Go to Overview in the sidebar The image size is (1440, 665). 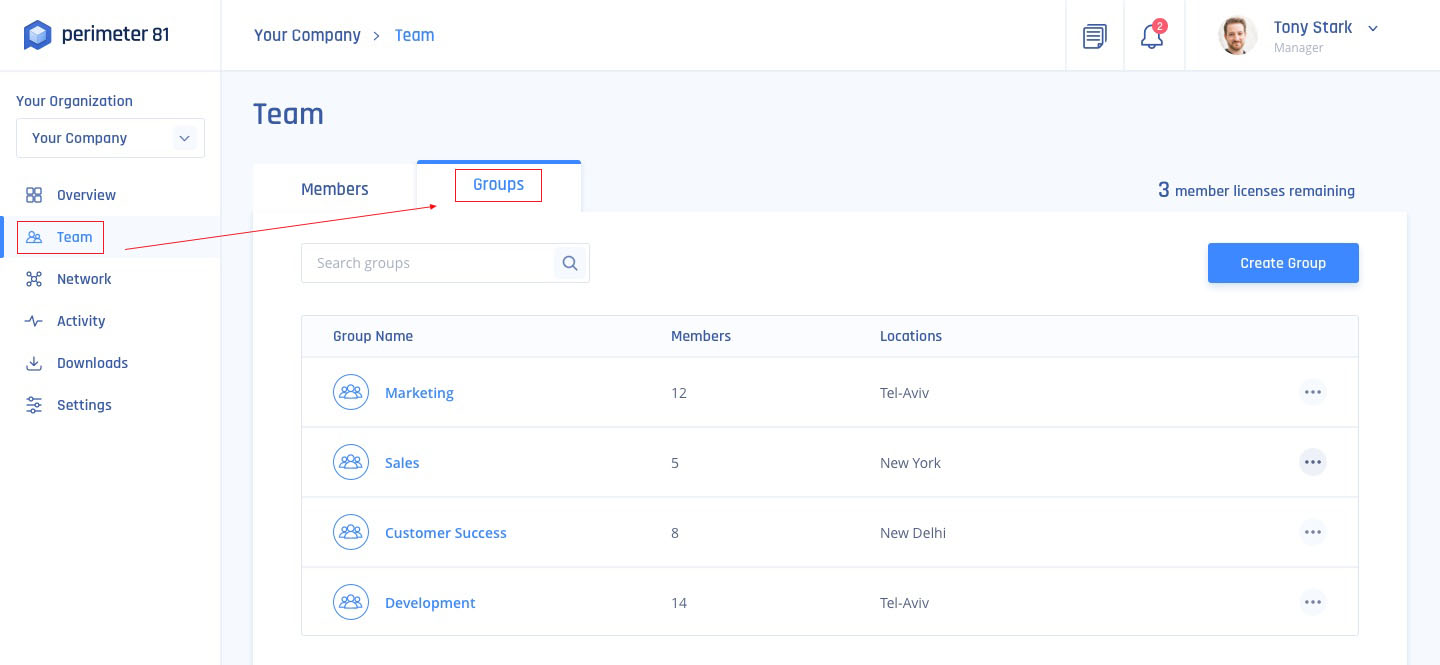(x=86, y=195)
